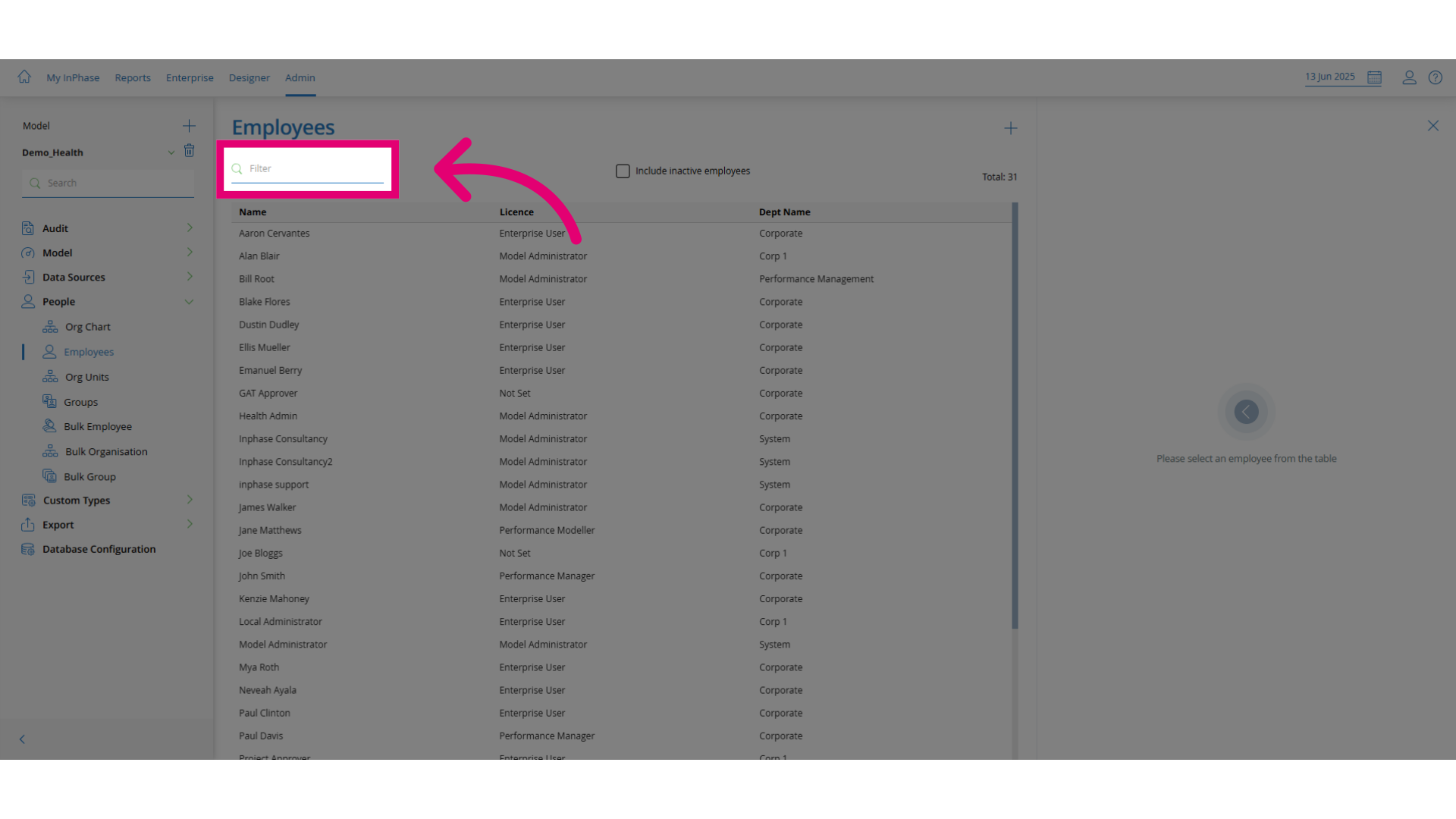
Task: Switch to the Admin tab
Action: pyautogui.click(x=300, y=78)
